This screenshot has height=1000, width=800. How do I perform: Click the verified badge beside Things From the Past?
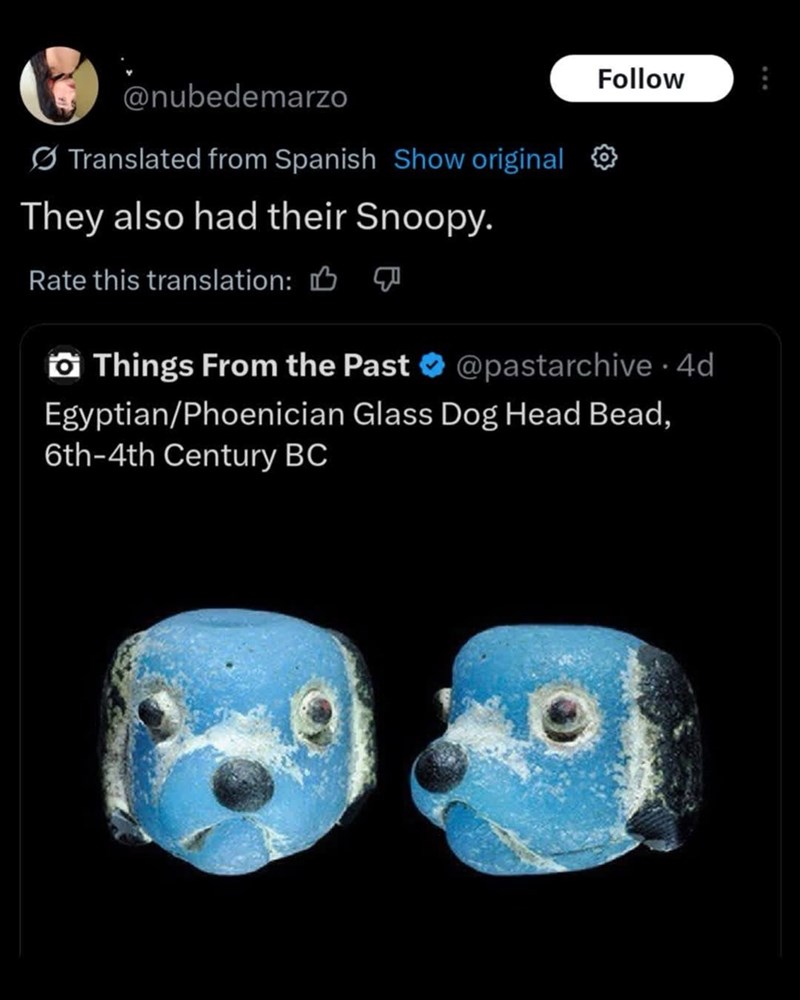[x=430, y=365]
